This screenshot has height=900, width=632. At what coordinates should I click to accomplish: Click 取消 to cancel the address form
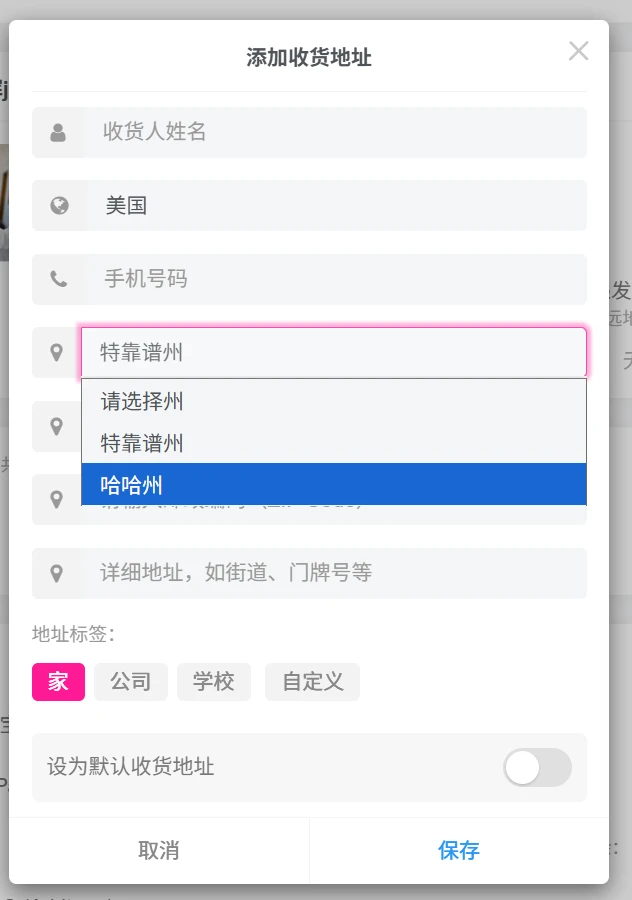click(x=160, y=850)
